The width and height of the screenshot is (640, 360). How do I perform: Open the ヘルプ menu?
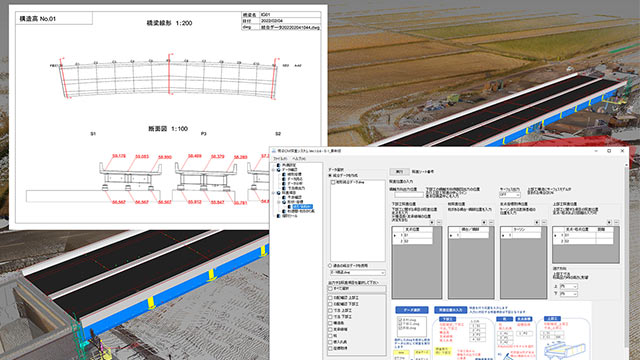(x=299, y=158)
